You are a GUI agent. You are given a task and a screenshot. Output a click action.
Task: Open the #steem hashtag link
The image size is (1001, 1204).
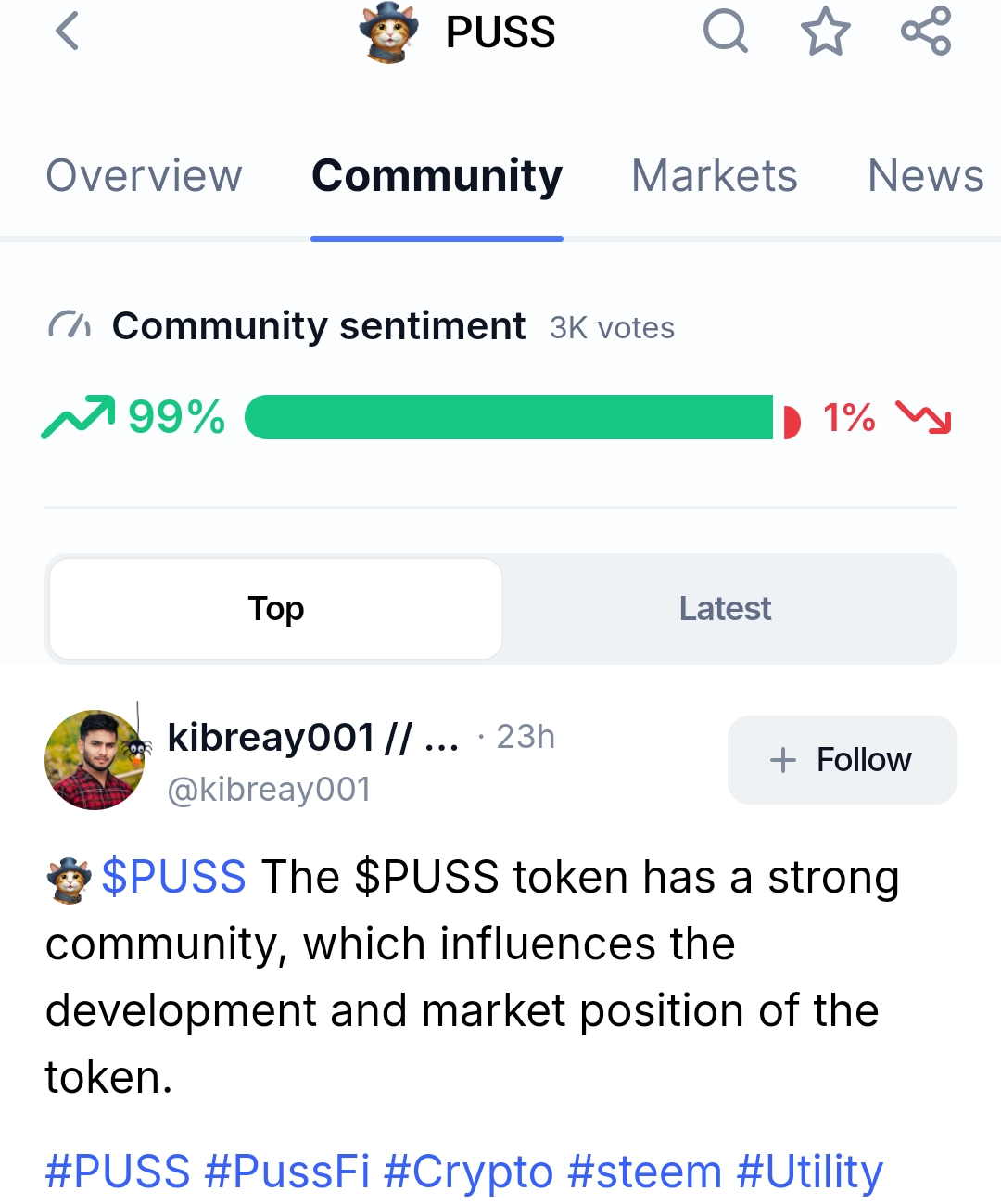[x=644, y=1172]
